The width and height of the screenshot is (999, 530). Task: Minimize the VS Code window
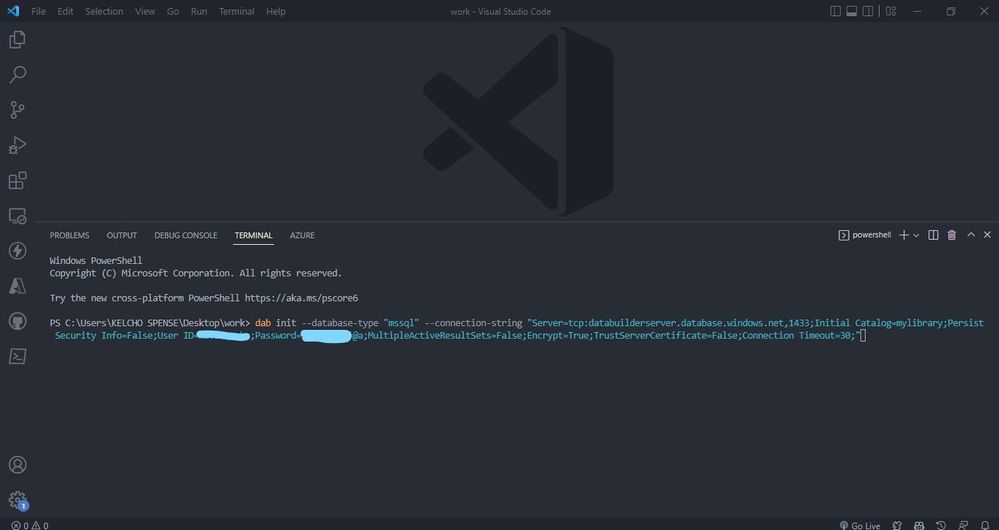pos(917,11)
